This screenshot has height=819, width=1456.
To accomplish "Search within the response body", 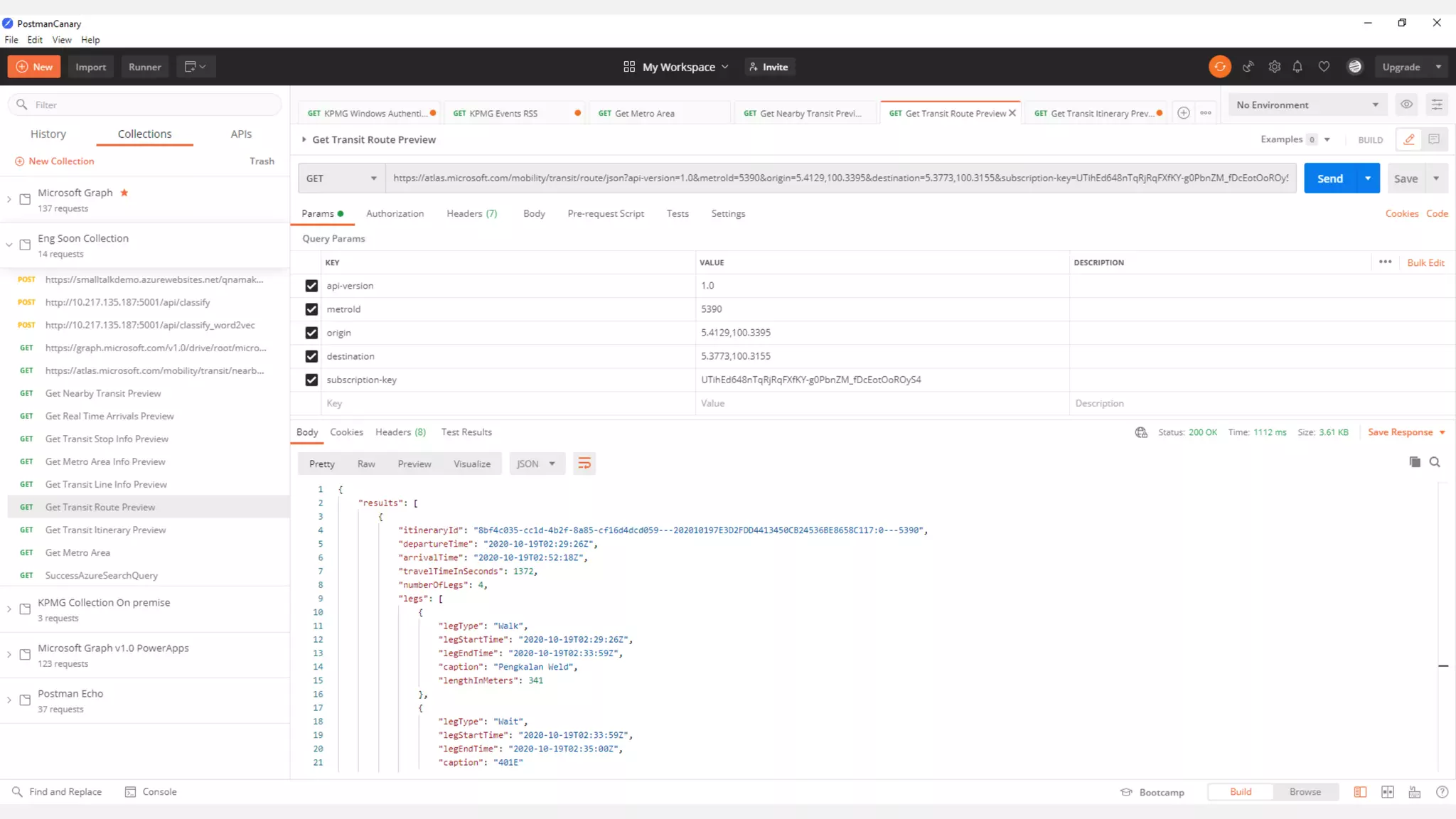I will [1435, 462].
